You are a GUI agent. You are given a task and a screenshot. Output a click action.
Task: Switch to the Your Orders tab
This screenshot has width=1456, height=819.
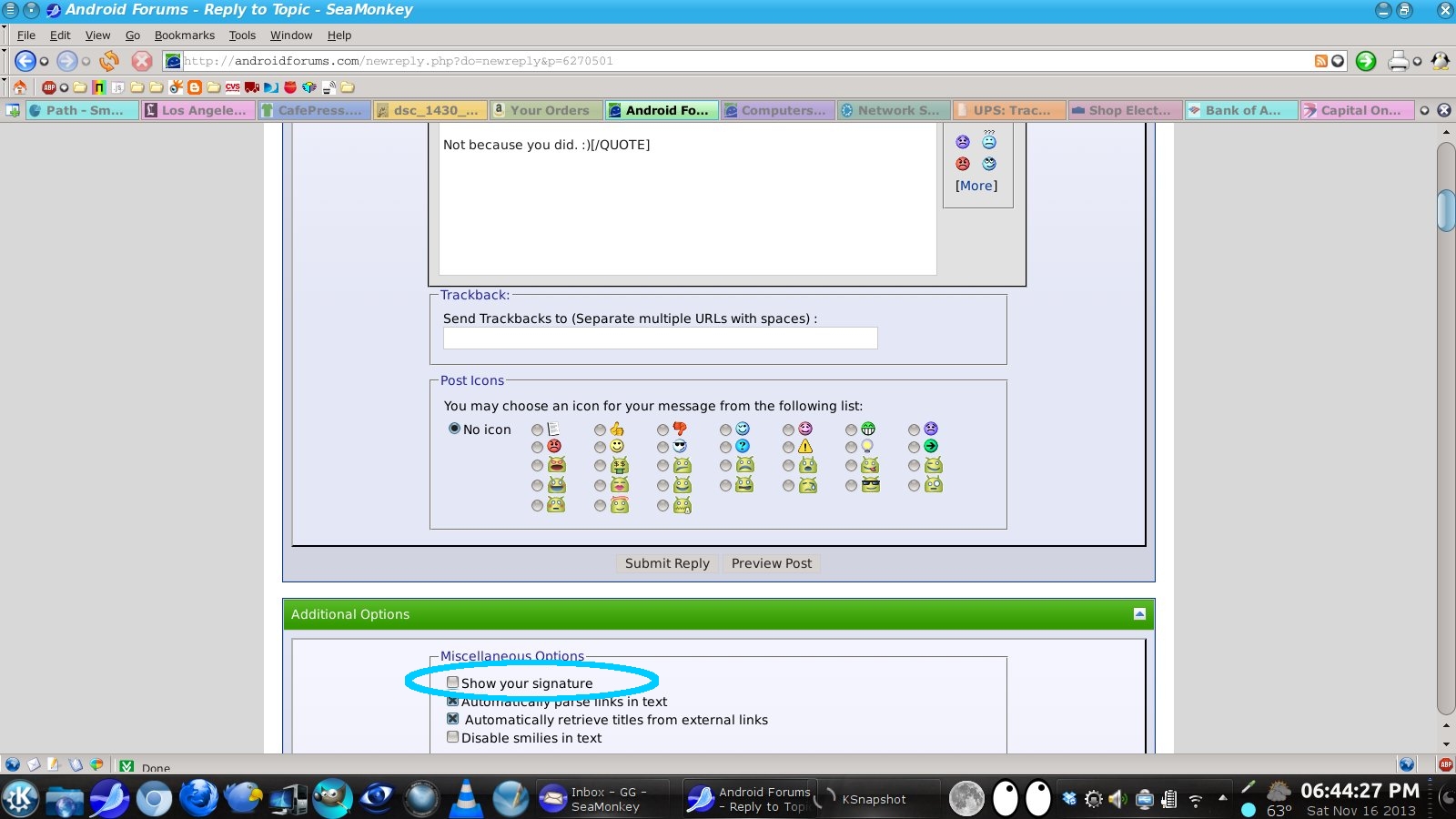coord(544,110)
